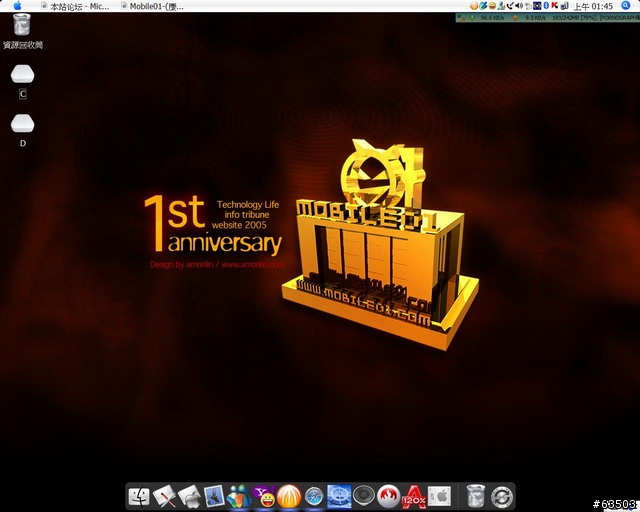Click the Safari compass icon in dock
Image resolution: width=640 pixels, height=512 pixels.
(x=314, y=495)
